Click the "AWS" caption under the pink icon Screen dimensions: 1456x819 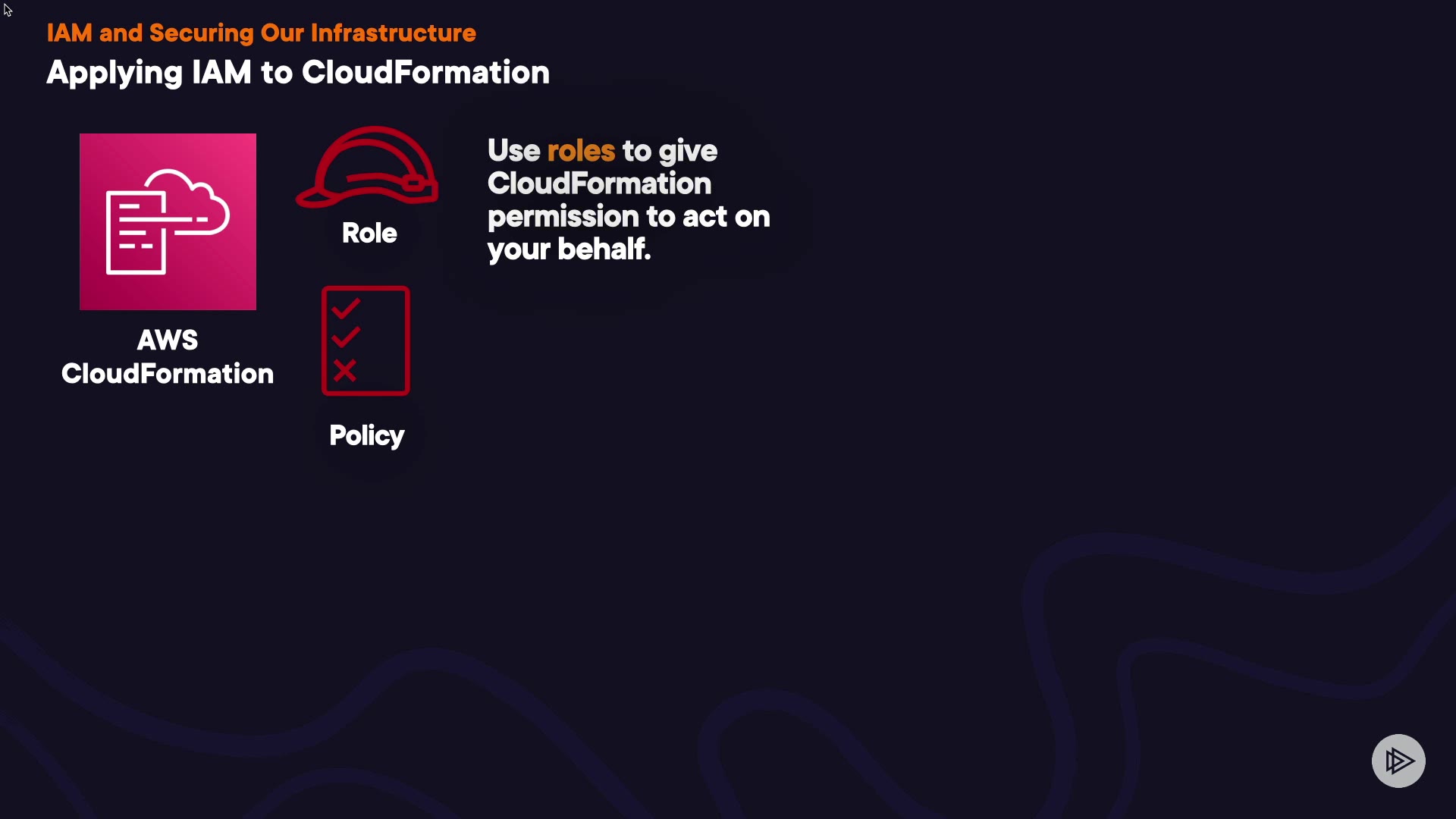(168, 340)
